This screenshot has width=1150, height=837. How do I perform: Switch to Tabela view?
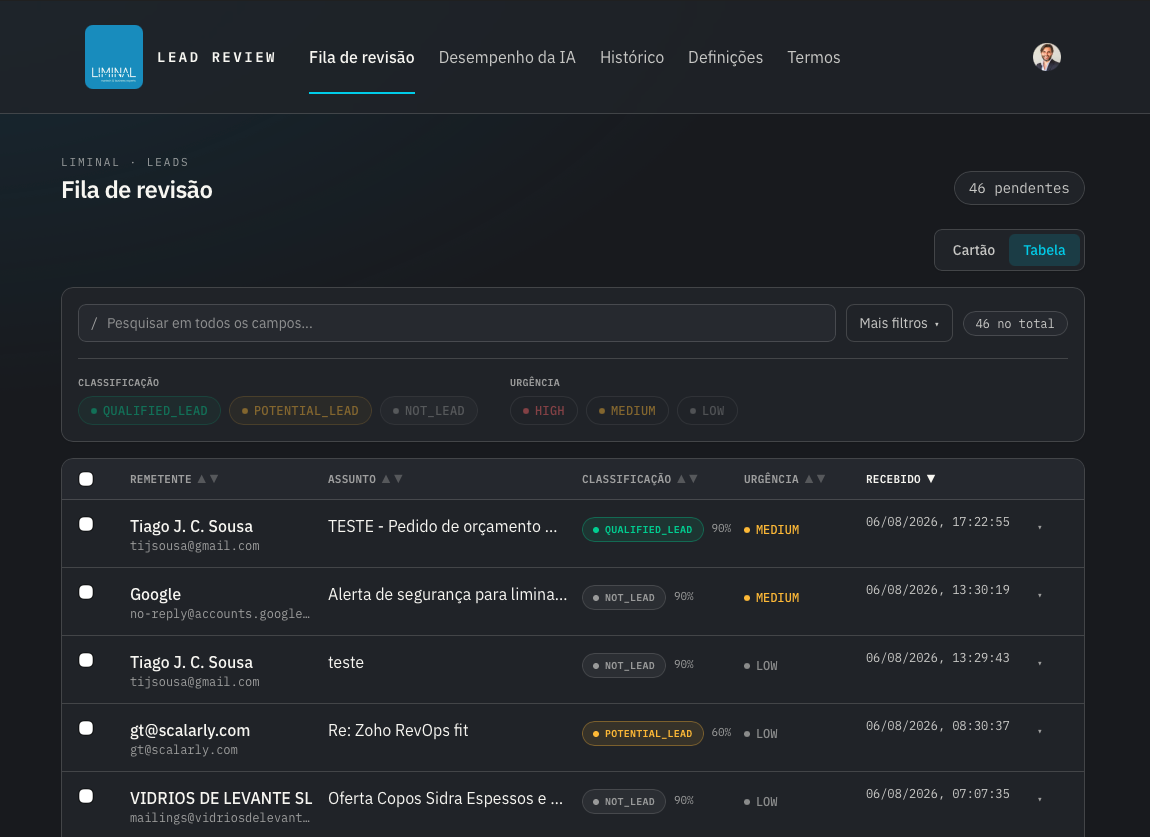tap(1044, 250)
